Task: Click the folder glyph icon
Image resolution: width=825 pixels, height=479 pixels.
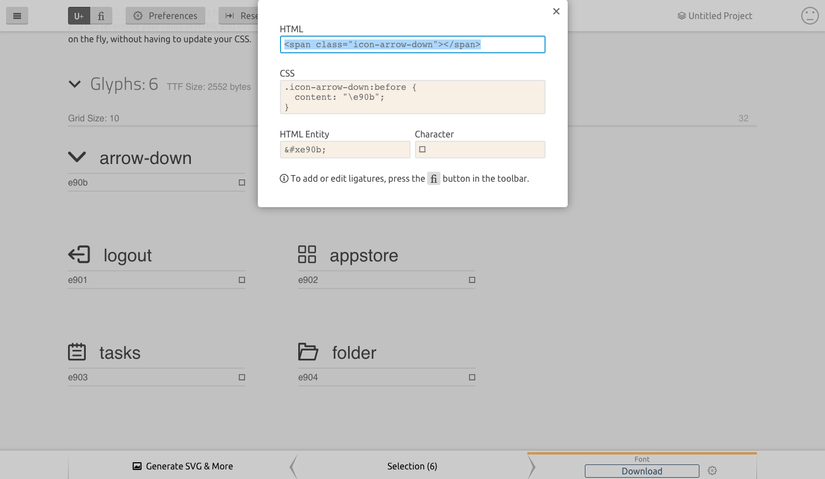Action: click(308, 352)
